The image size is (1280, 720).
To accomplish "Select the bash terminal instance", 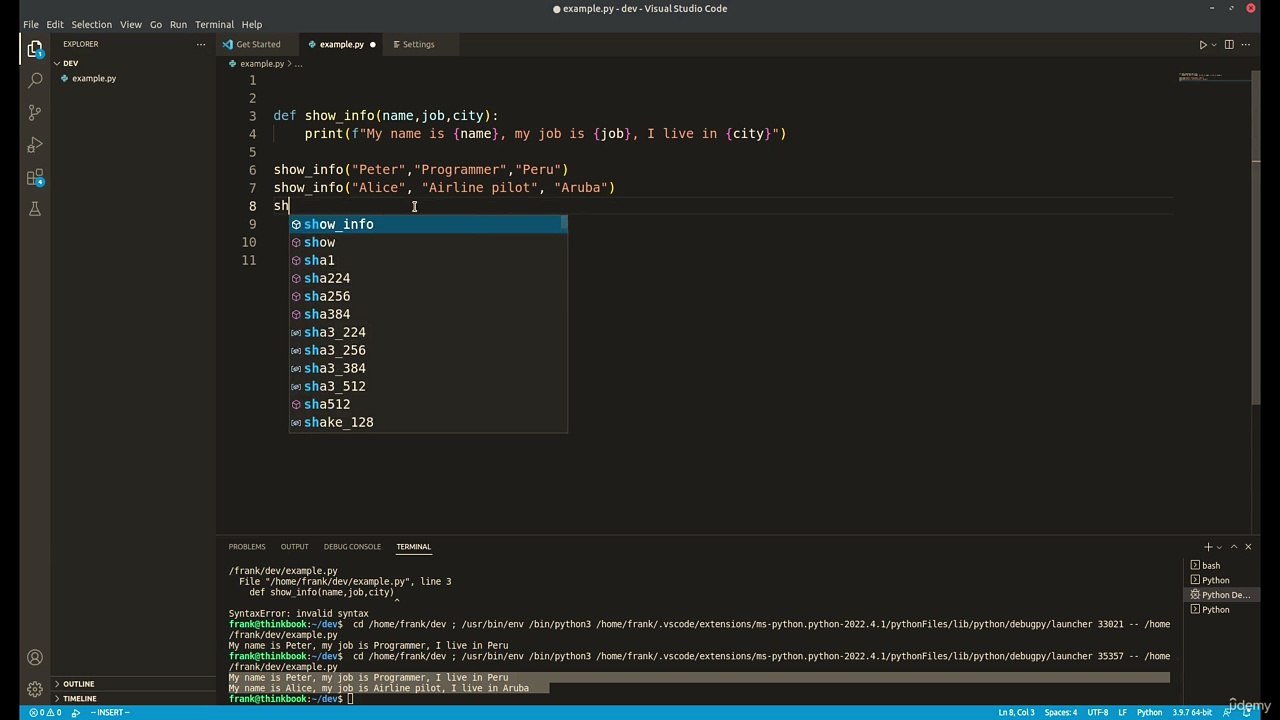I will point(1220,566).
